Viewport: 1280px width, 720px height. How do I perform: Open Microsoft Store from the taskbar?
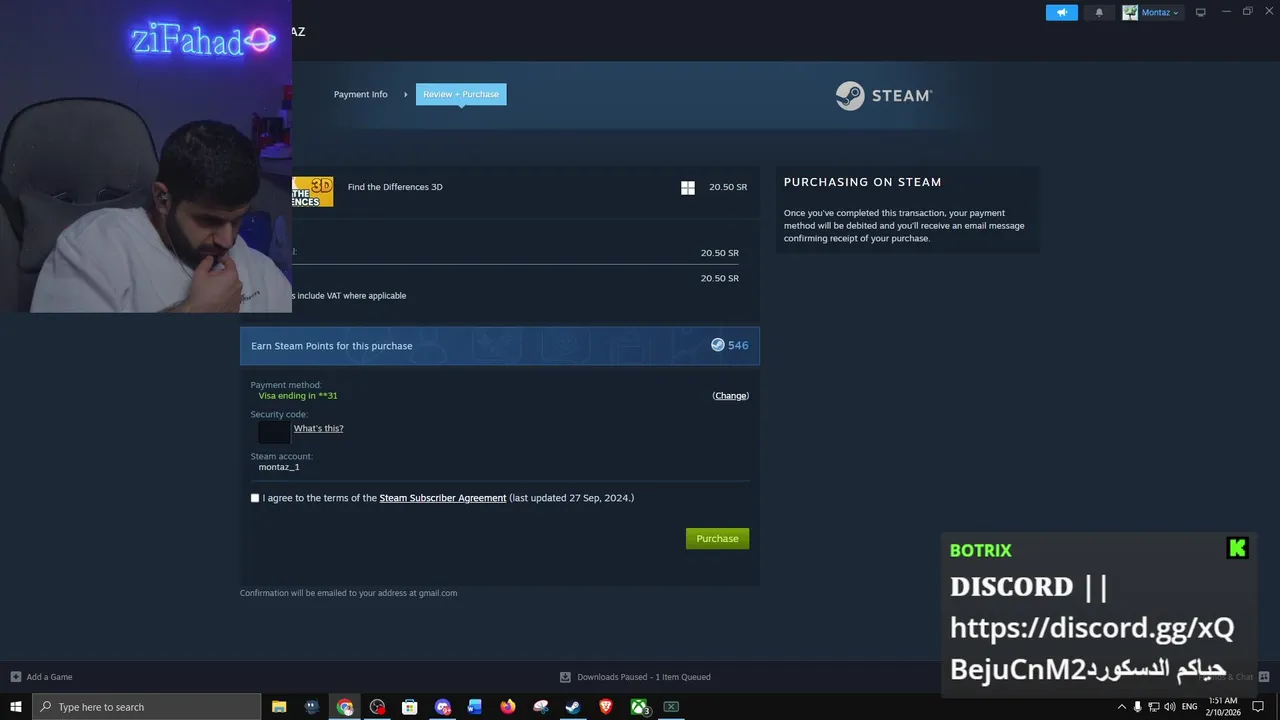click(x=409, y=707)
